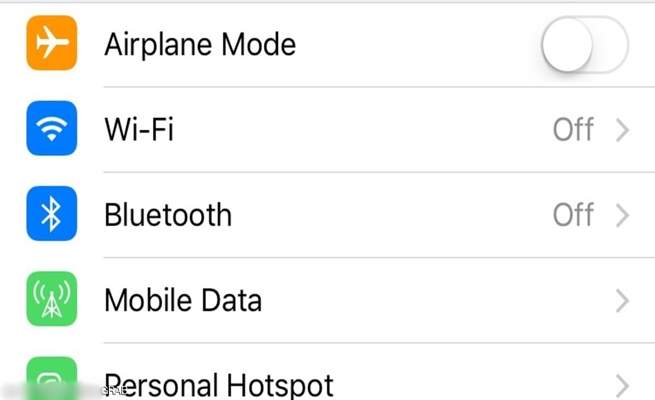Tap the Bluetooth symbol icon

[50, 215]
